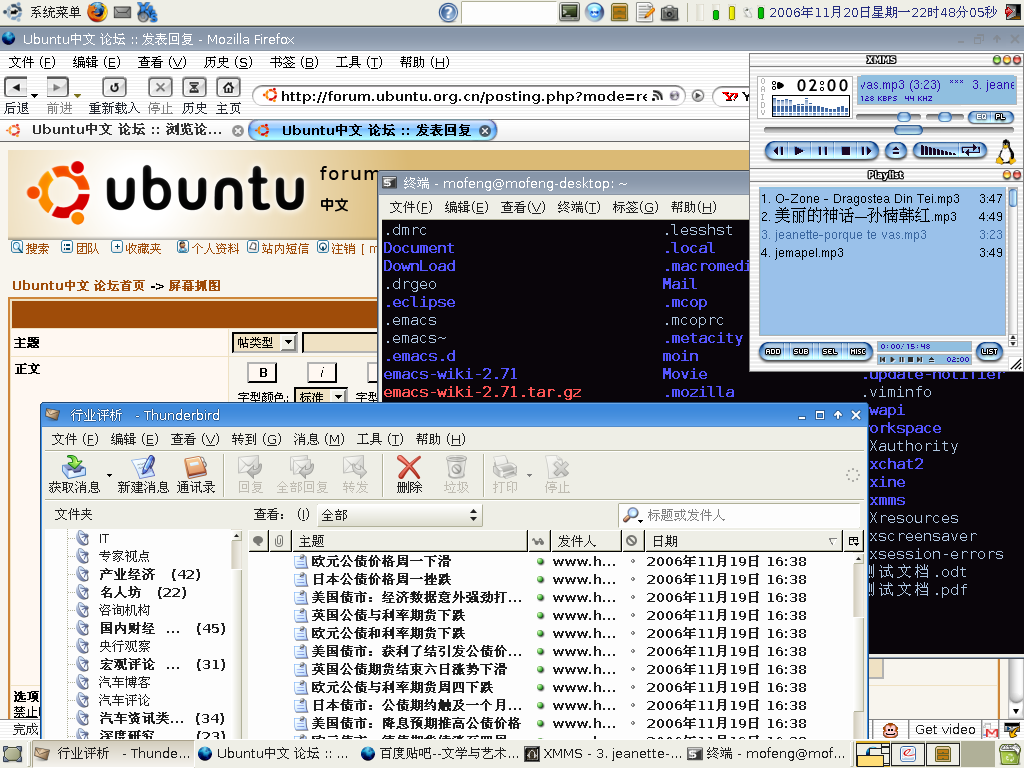The height and width of the screenshot is (768, 1024).
Task: Open 系统菜单 in top panel
Action: [54, 12]
